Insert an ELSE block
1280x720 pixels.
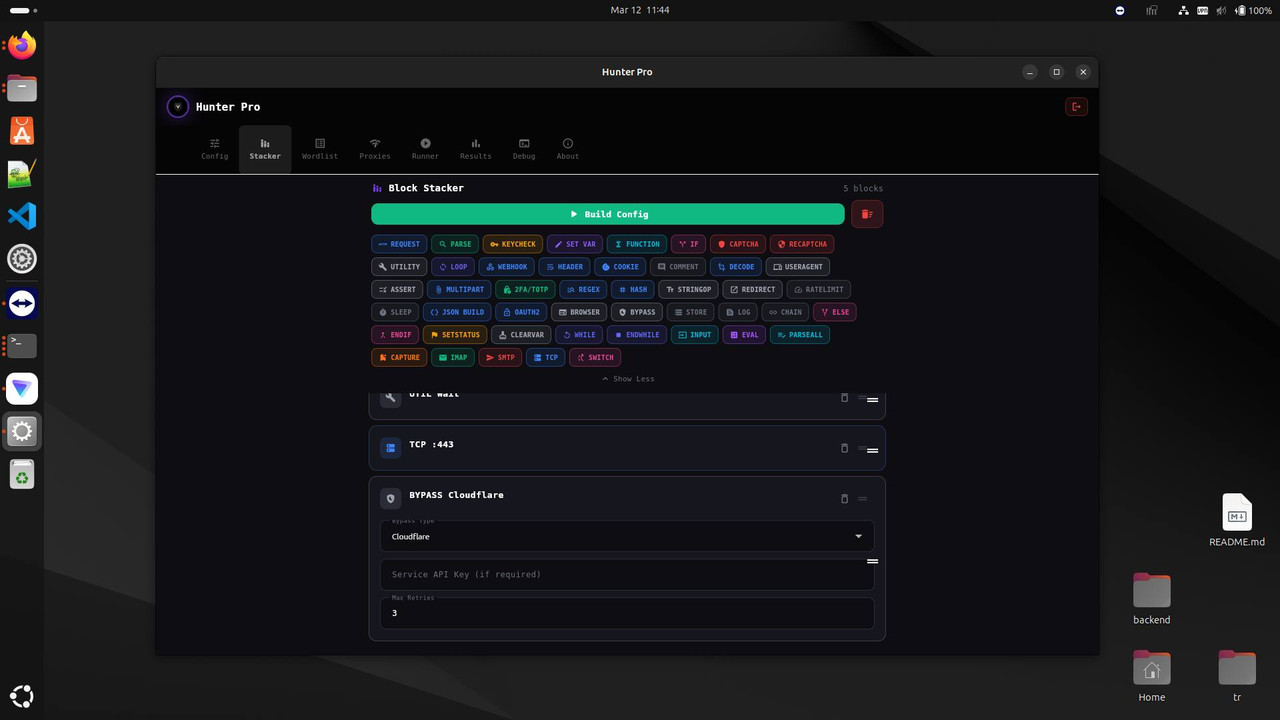(835, 312)
